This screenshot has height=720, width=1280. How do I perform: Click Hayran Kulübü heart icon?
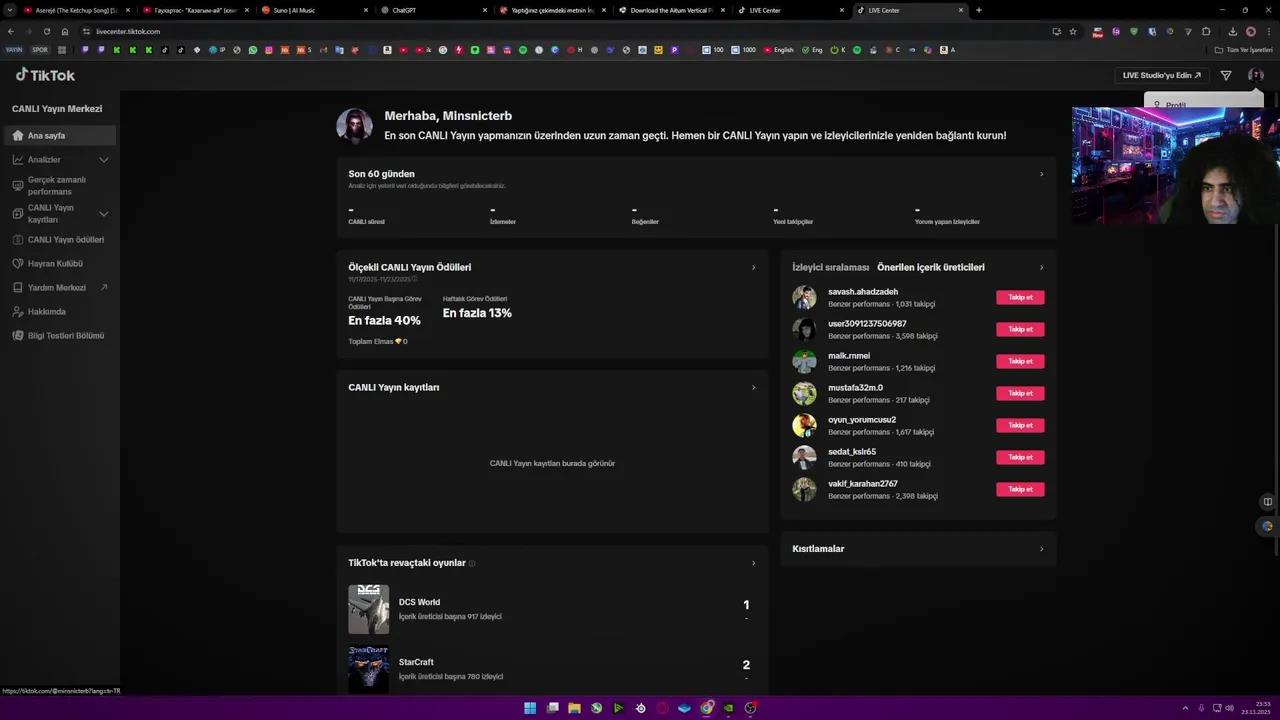tap(18, 263)
